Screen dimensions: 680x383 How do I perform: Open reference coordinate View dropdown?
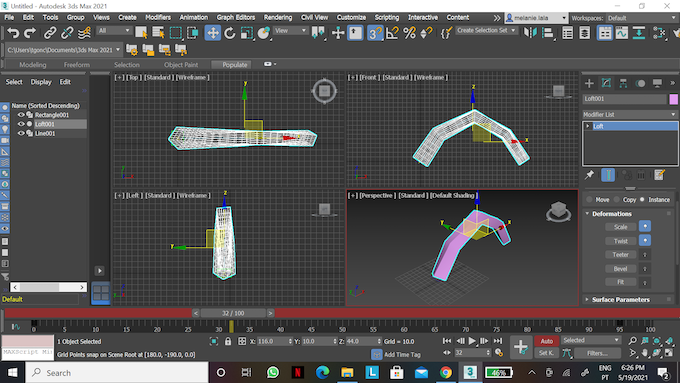(x=290, y=31)
